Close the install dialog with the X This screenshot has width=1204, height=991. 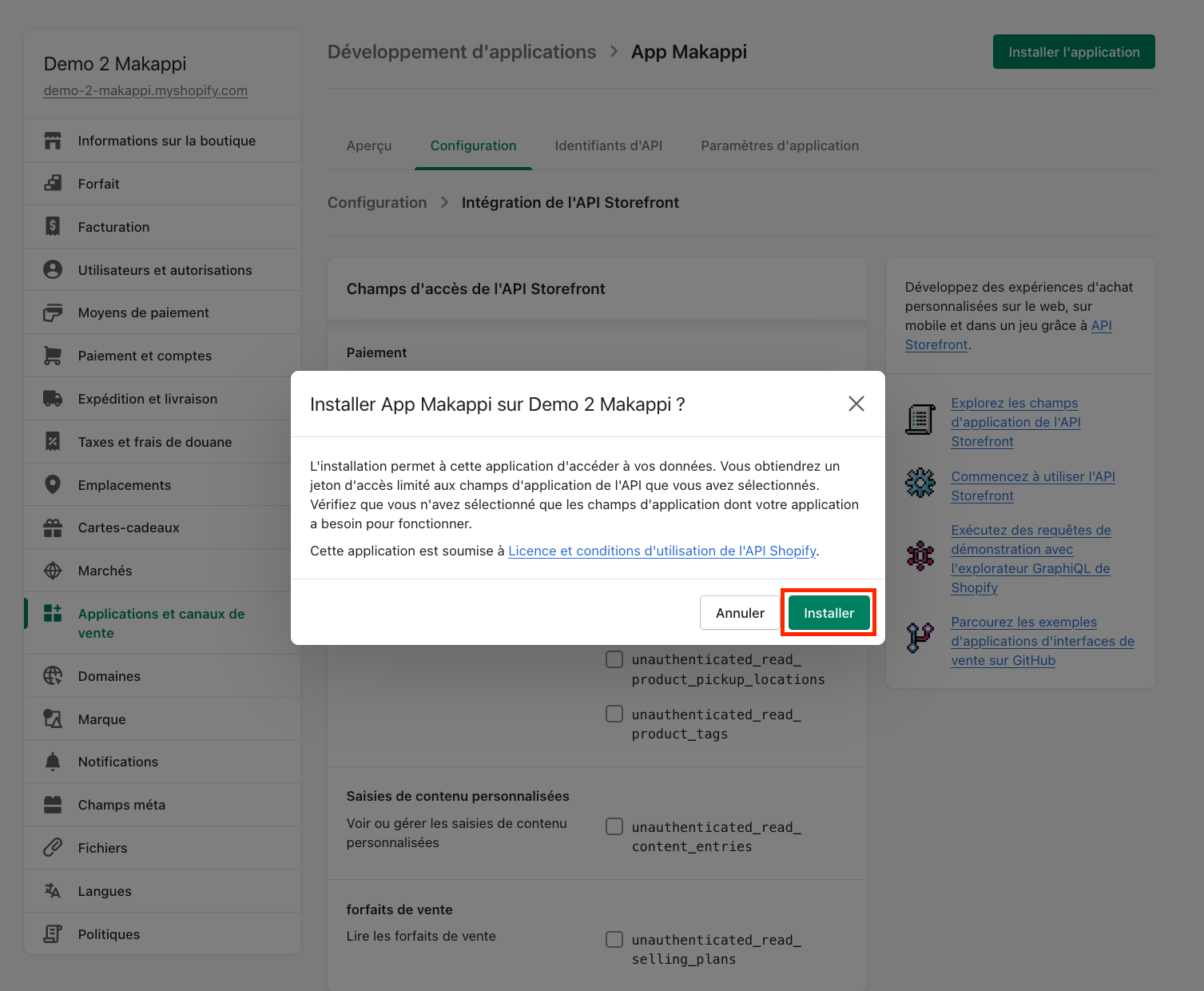(x=856, y=404)
